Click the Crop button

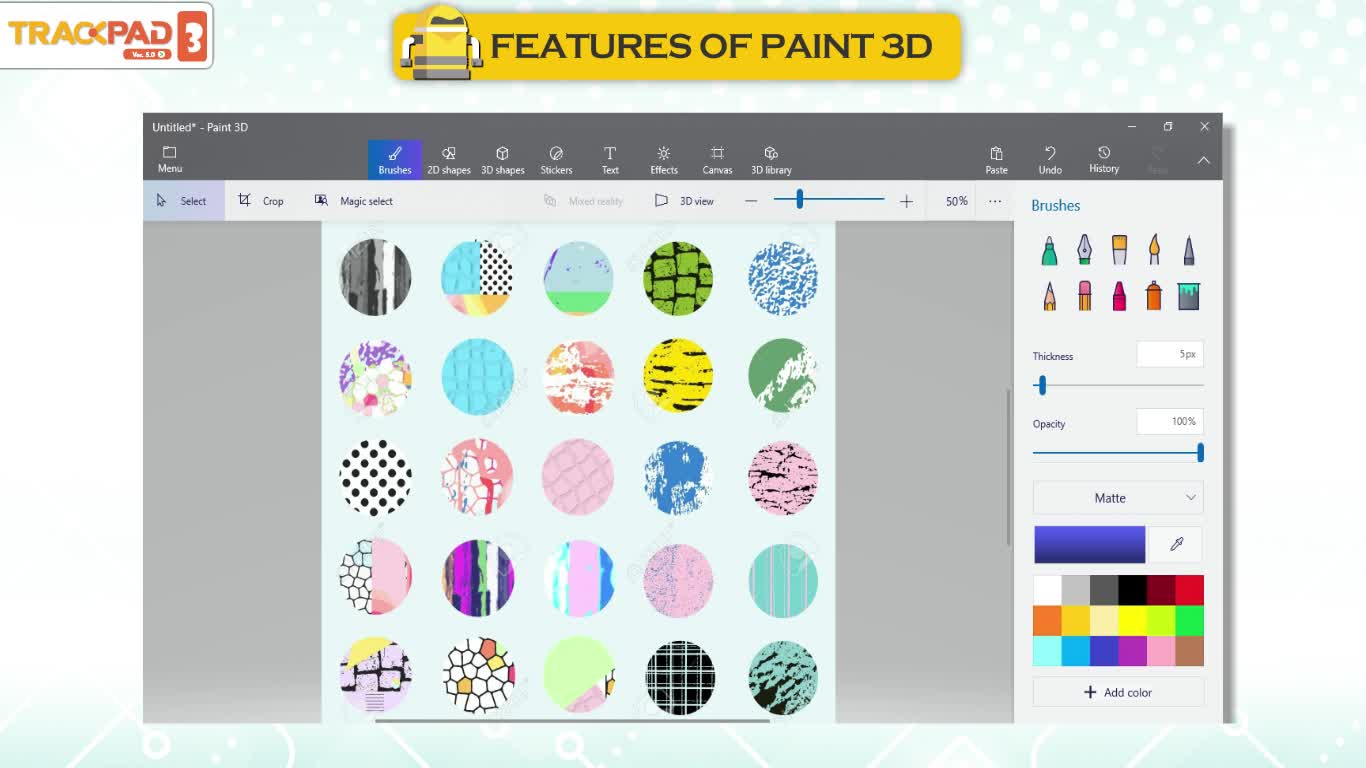click(261, 201)
